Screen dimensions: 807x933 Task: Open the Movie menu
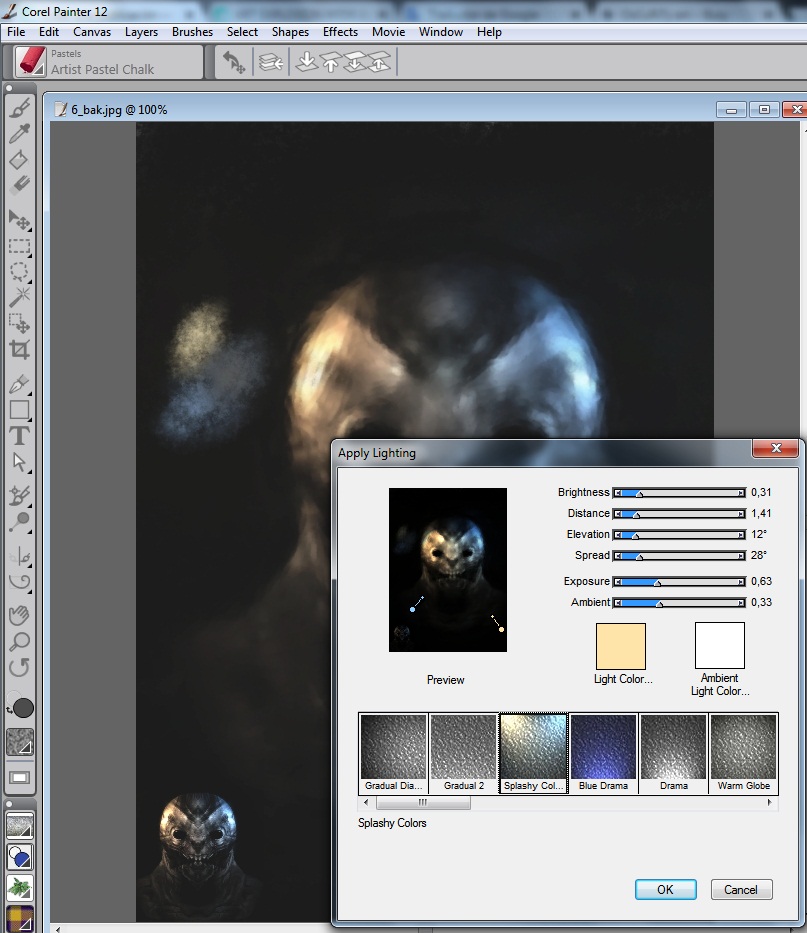coord(389,32)
